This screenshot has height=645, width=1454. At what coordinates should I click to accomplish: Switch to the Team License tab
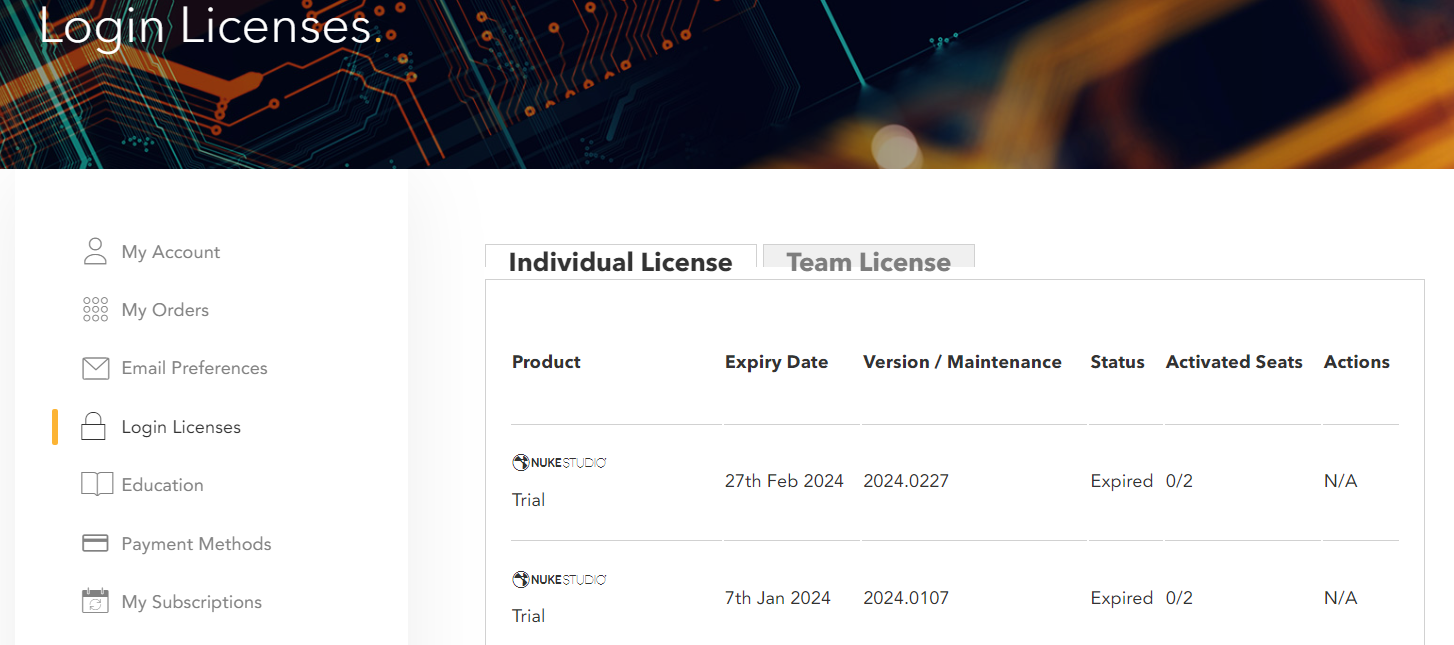point(868,262)
